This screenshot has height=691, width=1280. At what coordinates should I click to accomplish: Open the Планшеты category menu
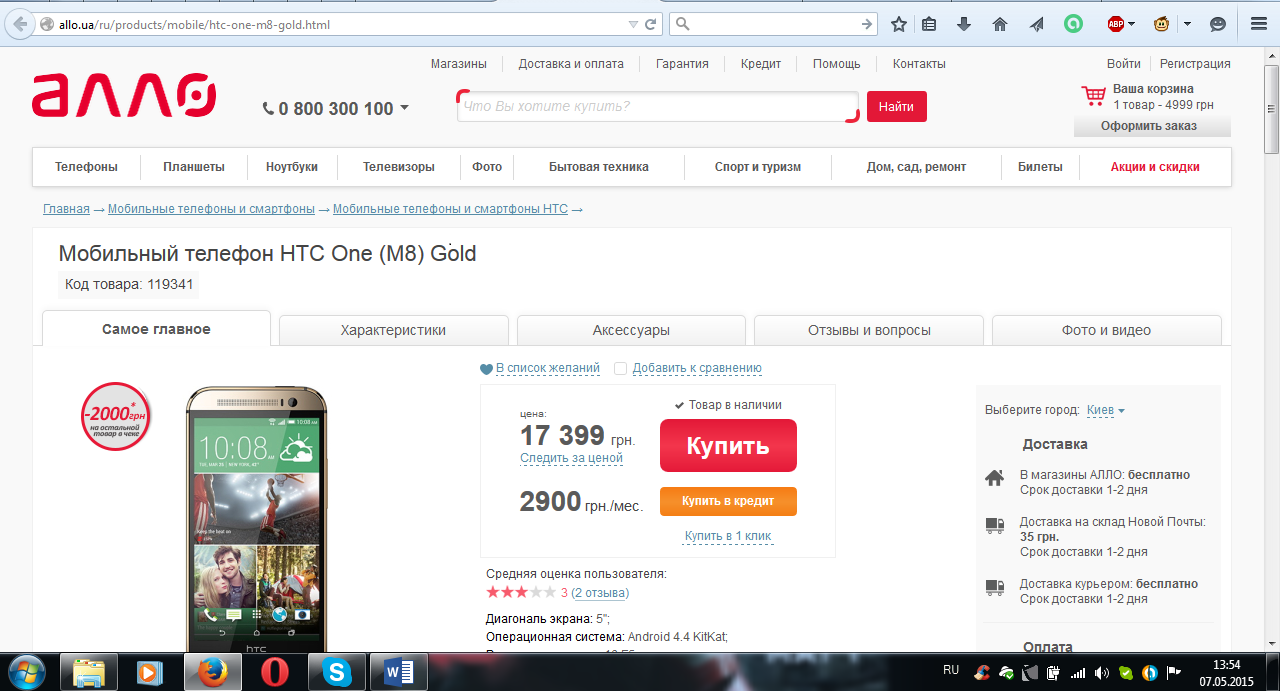(194, 167)
